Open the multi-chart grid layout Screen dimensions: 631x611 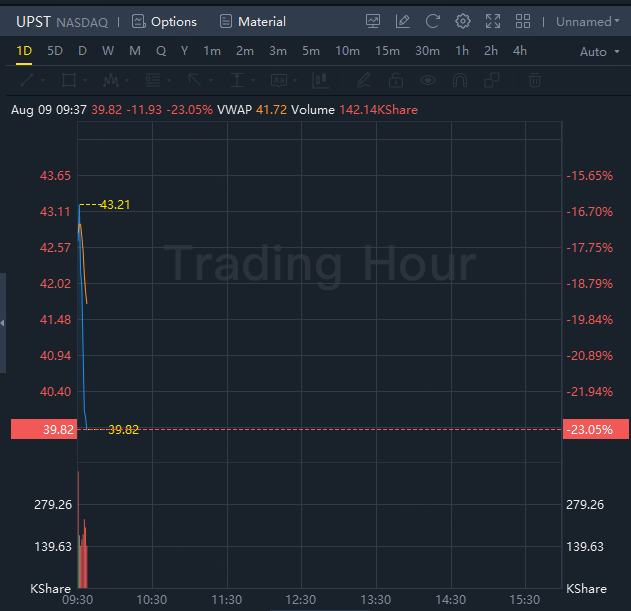521,21
